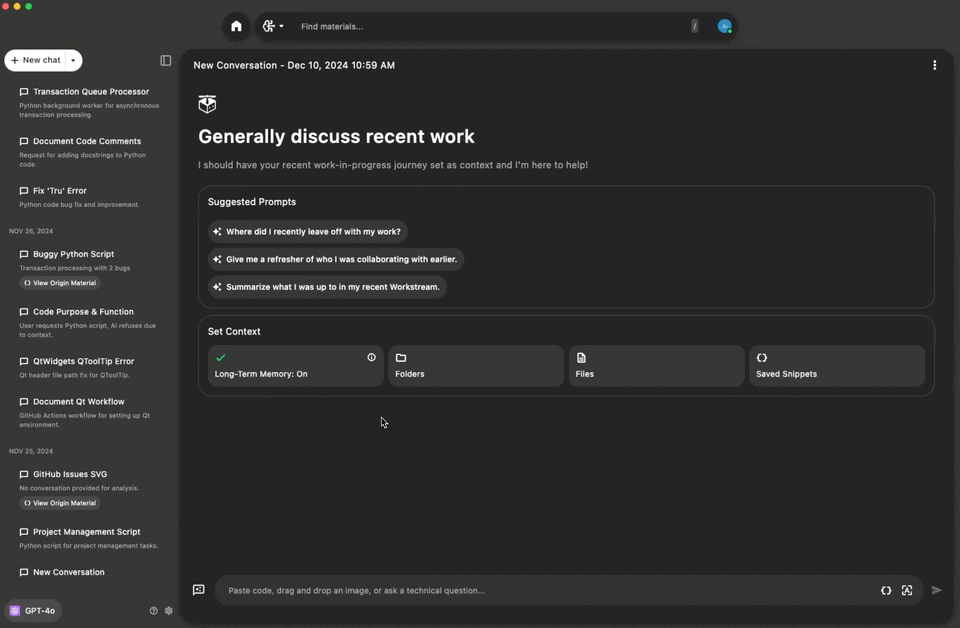The image size is (960, 628).
Task: Click heading 'Generally discuss recent work'
Action: [x=336, y=136]
